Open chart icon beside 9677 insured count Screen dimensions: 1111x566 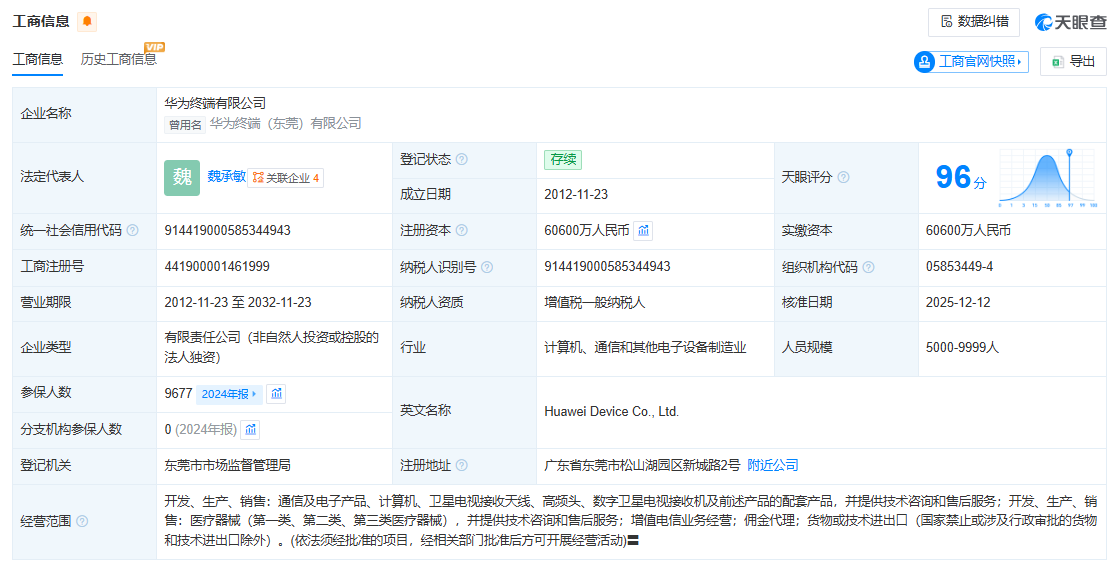(x=276, y=394)
